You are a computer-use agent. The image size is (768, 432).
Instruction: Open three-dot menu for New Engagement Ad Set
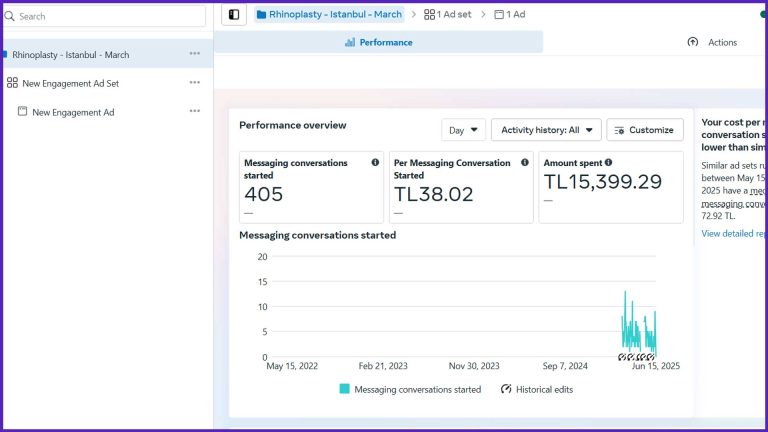point(194,83)
